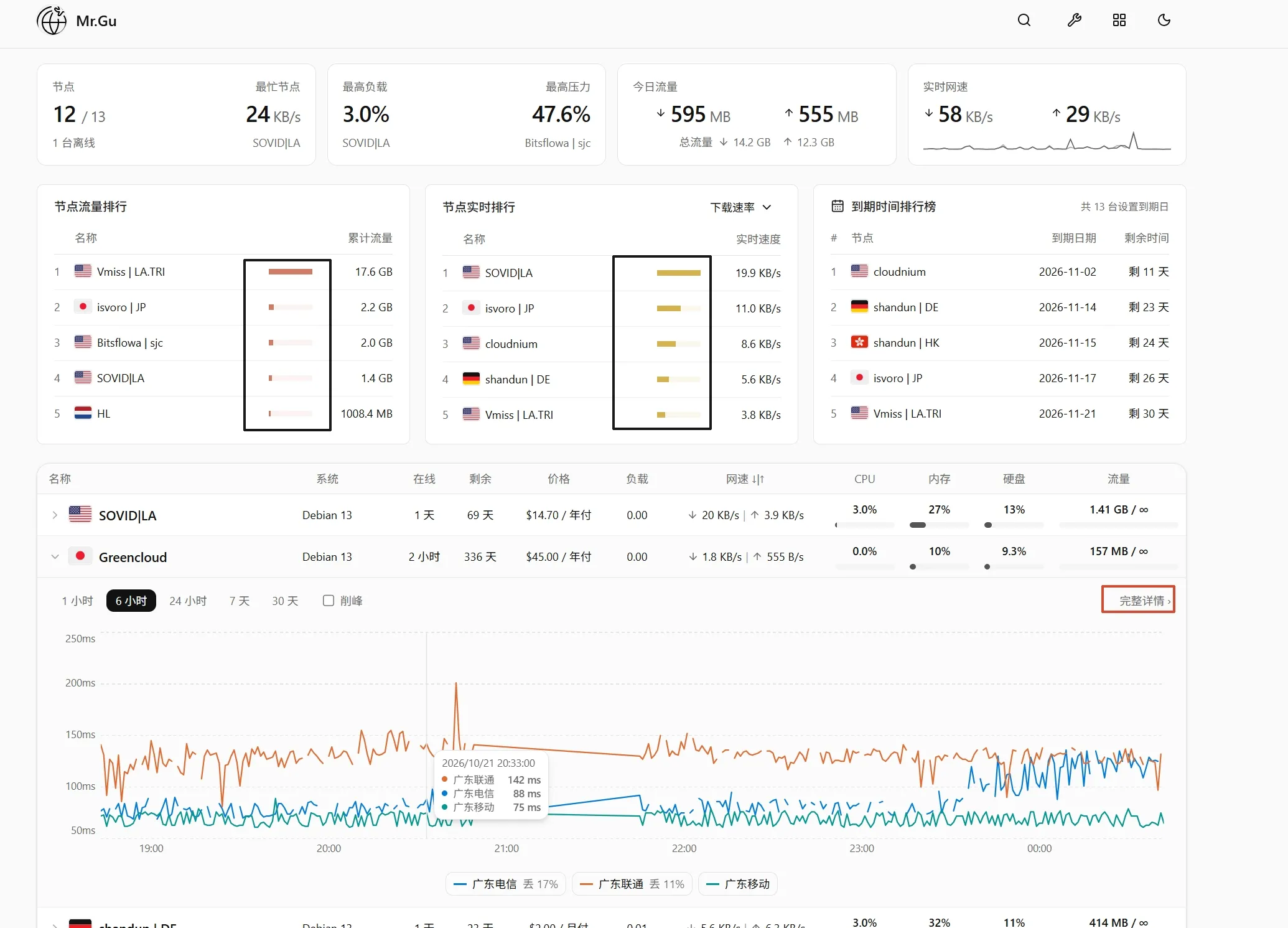Click the 1008.4 MB traffic value
The width and height of the screenshot is (1288, 928).
pyautogui.click(x=366, y=413)
